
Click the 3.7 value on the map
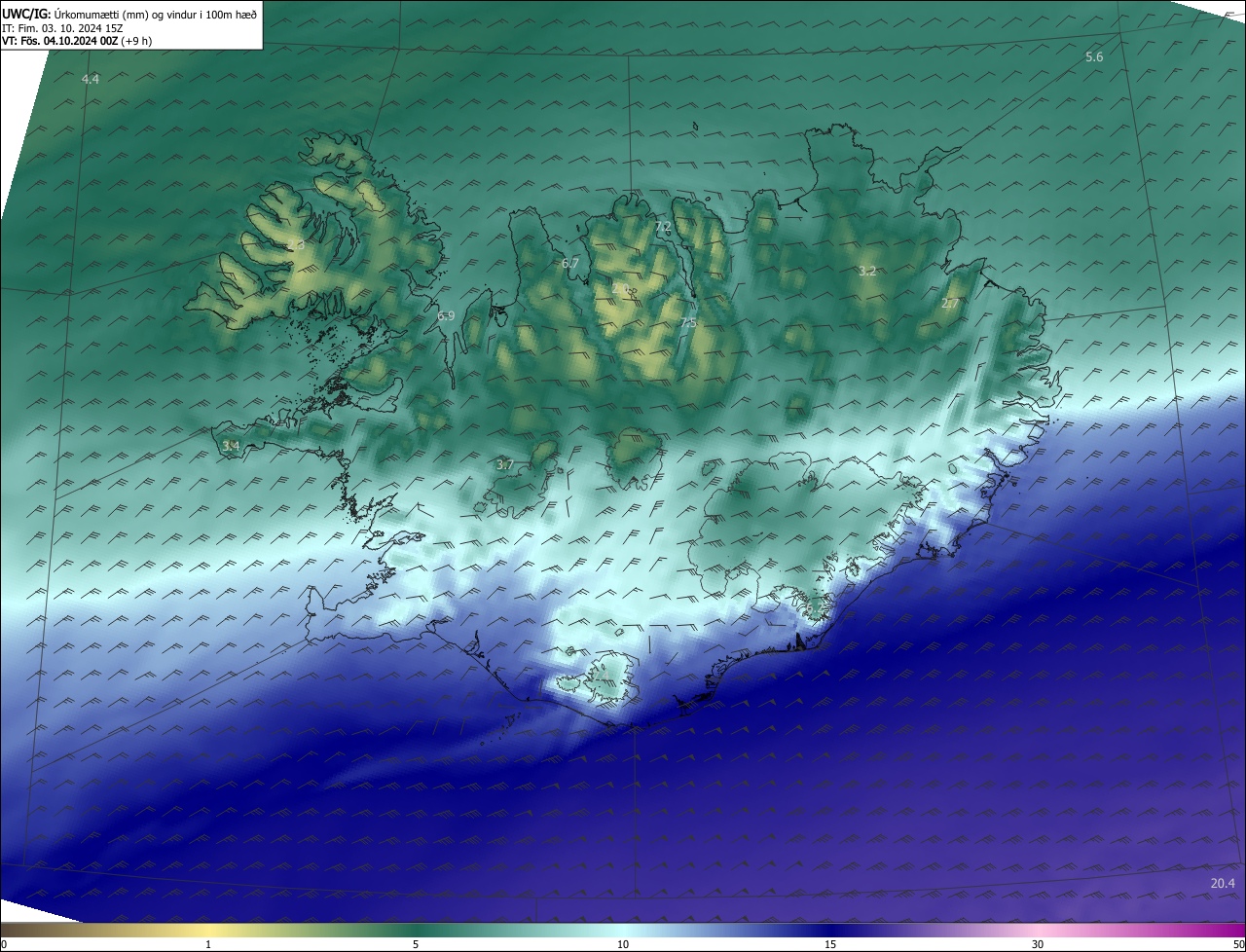[x=504, y=464]
